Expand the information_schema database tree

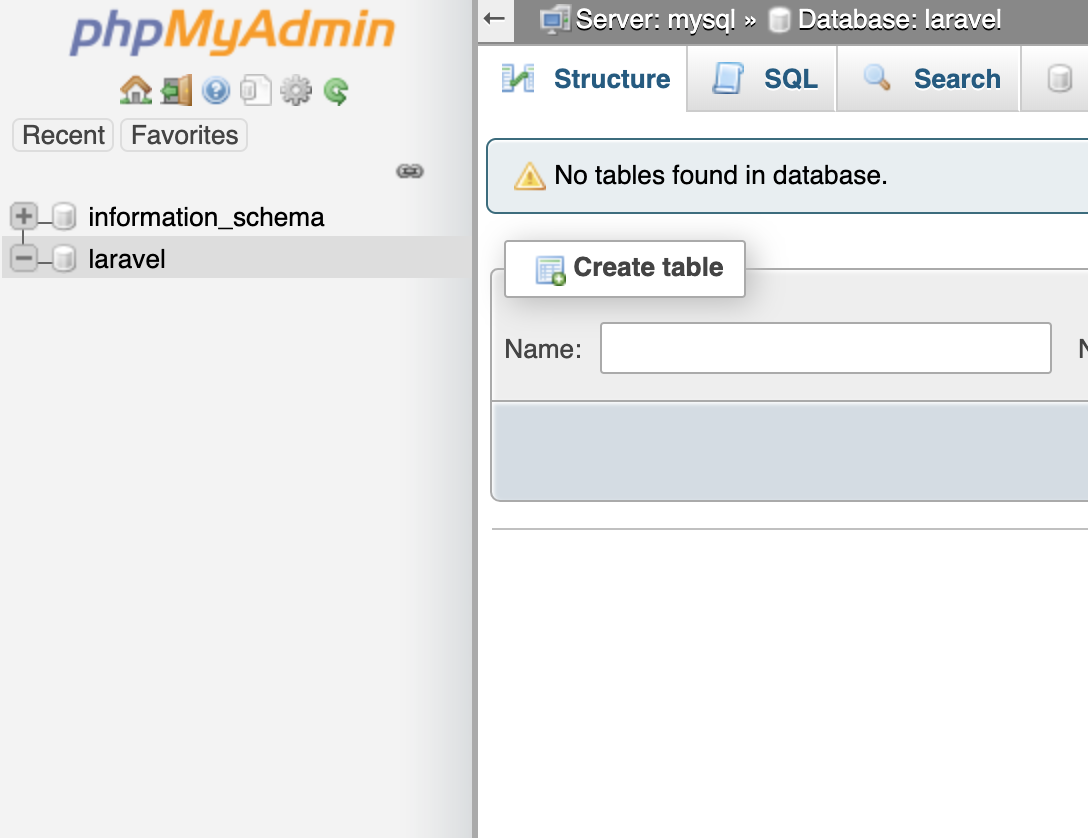pyautogui.click(x=22, y=216)
